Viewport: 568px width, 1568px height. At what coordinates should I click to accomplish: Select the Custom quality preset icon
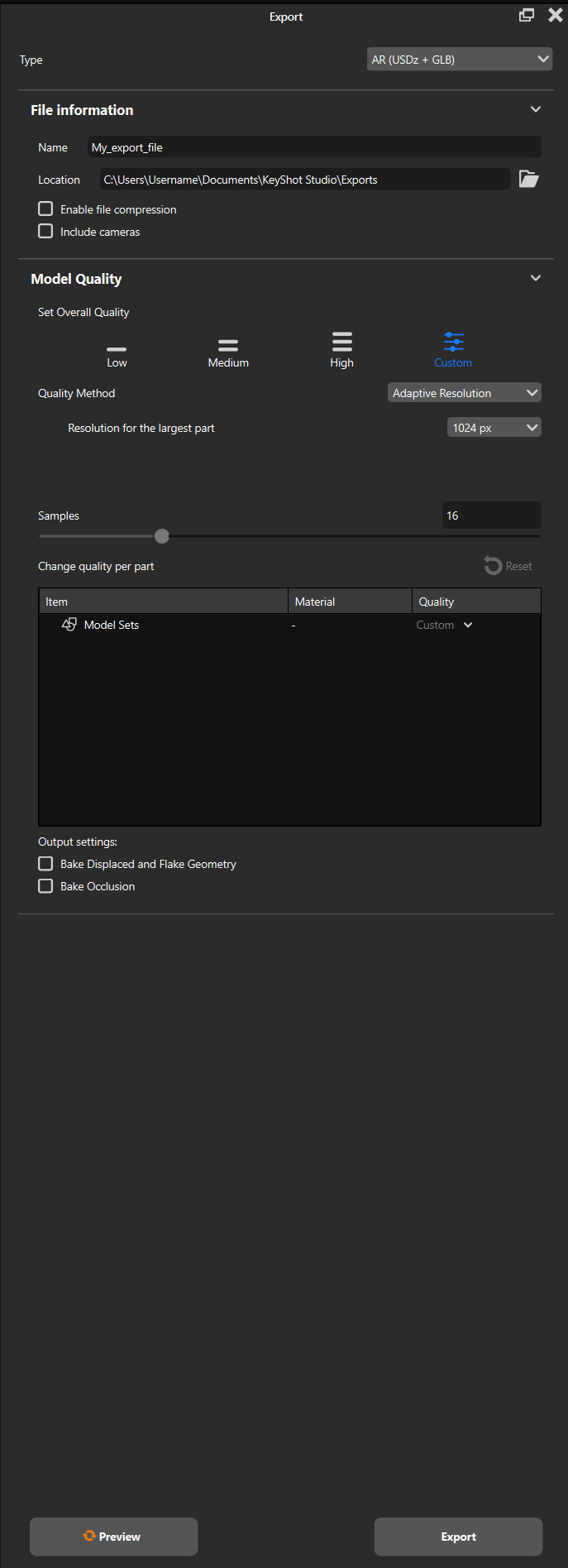point(453,342)
